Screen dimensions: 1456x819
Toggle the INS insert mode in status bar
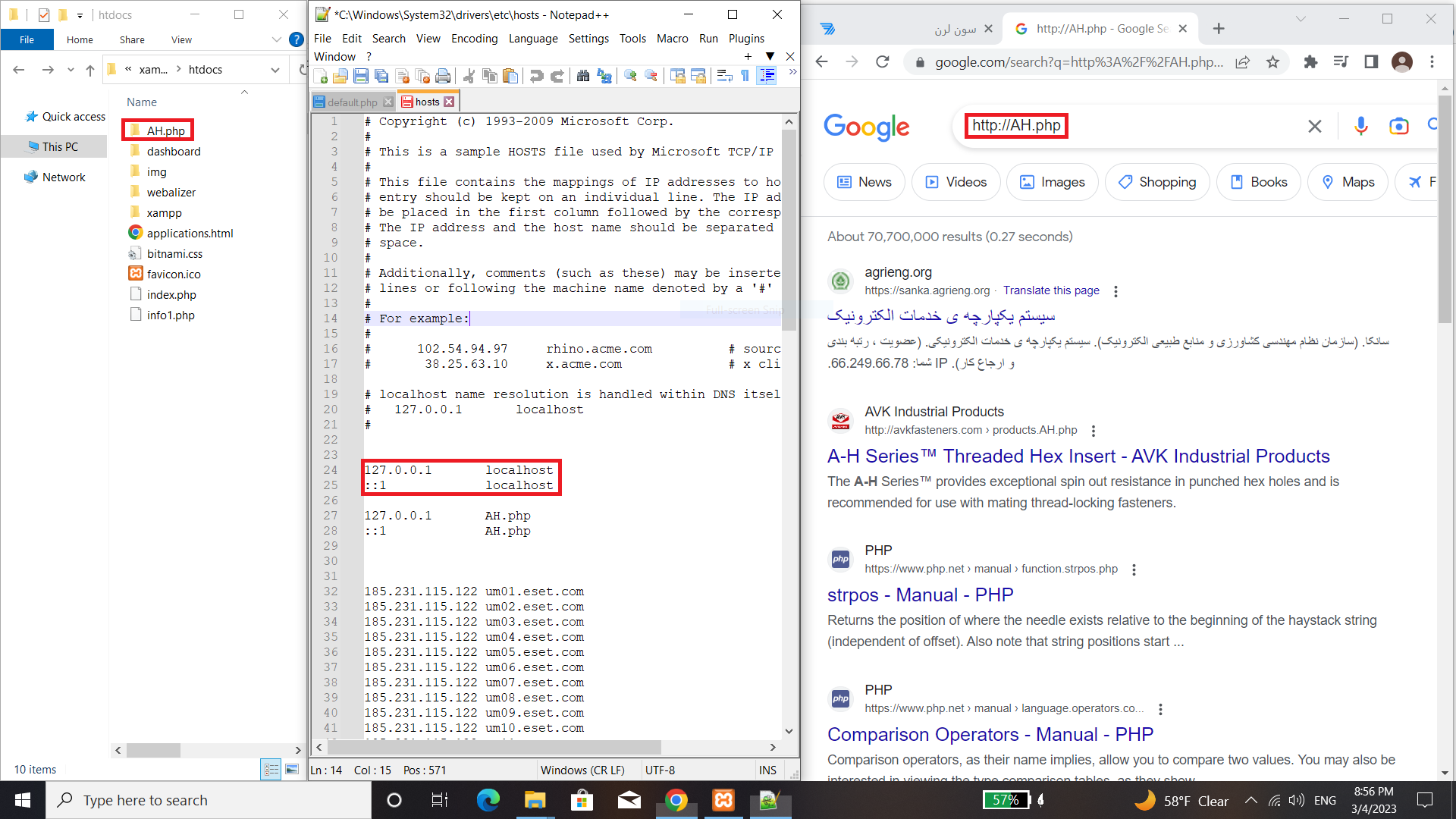767,770
